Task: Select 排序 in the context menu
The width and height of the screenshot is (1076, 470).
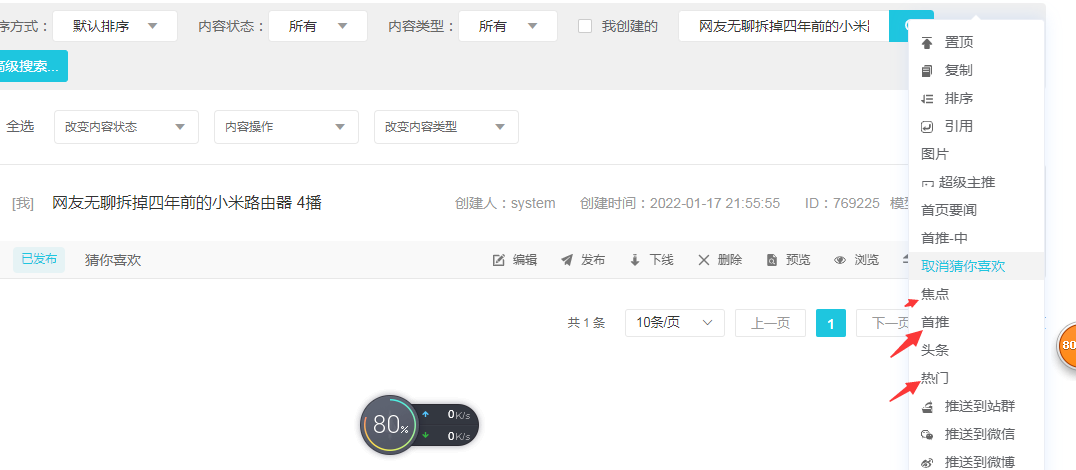Action: pyautogui.click(x=959, y=99)
